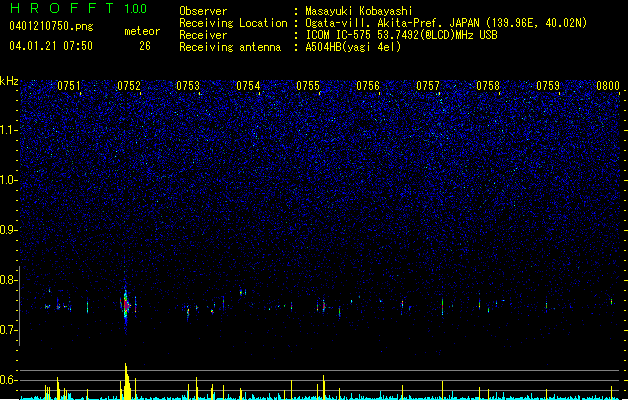Click the 'Observer' field label
This screenshot has height=400, width=629.
(203, 11)
